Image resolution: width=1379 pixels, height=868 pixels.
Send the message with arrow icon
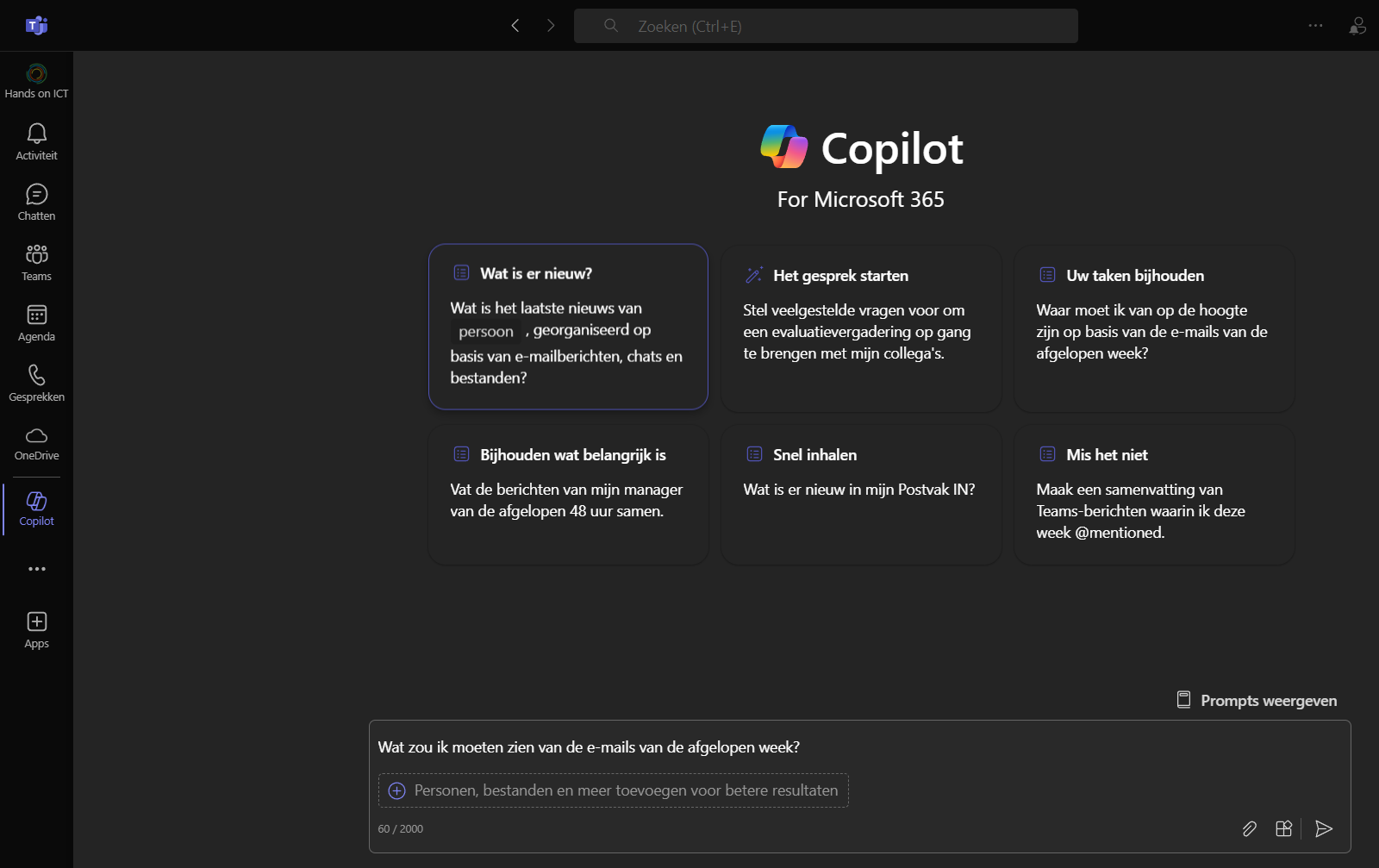[x=1324, y=828]
